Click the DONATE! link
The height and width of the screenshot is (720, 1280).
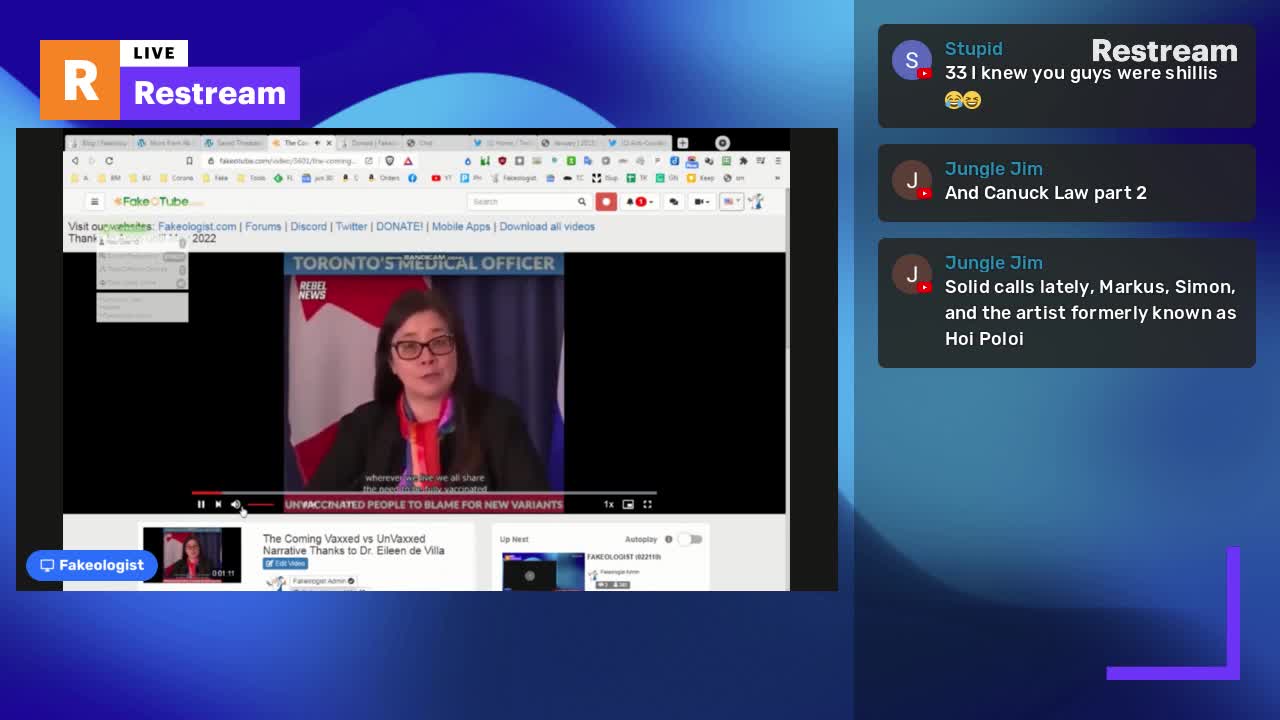[x=399, y=226]
